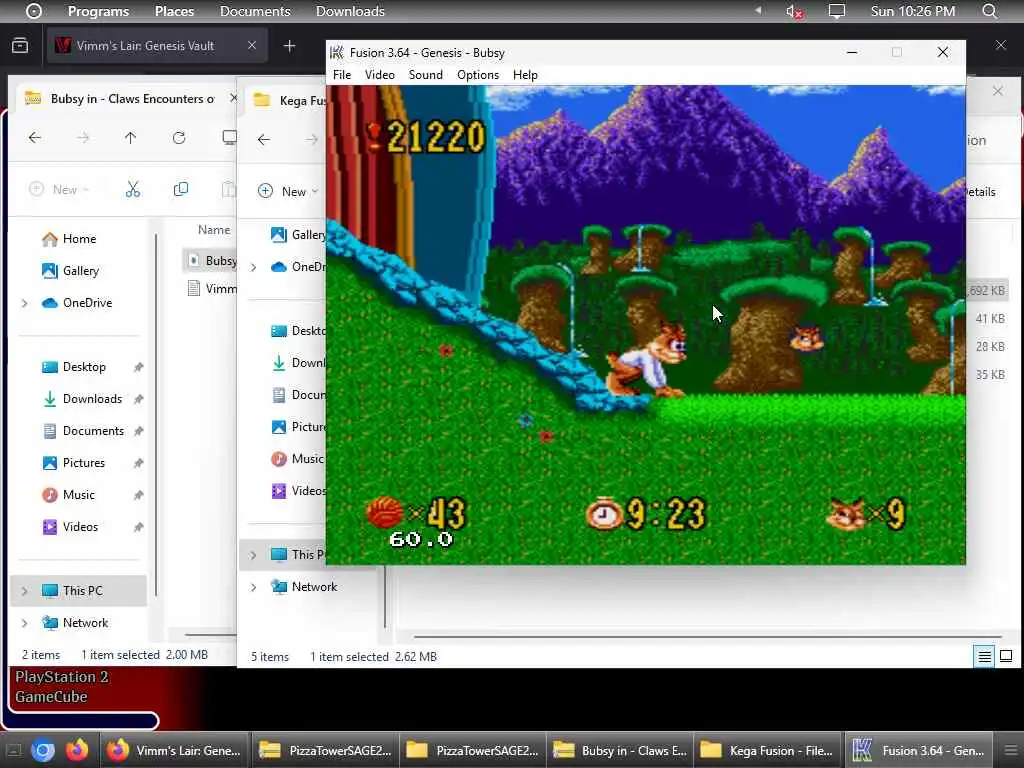Click the muted volume icon in top panel
The height and width of the screenshot is (768, 1024).
coord(794,11)
